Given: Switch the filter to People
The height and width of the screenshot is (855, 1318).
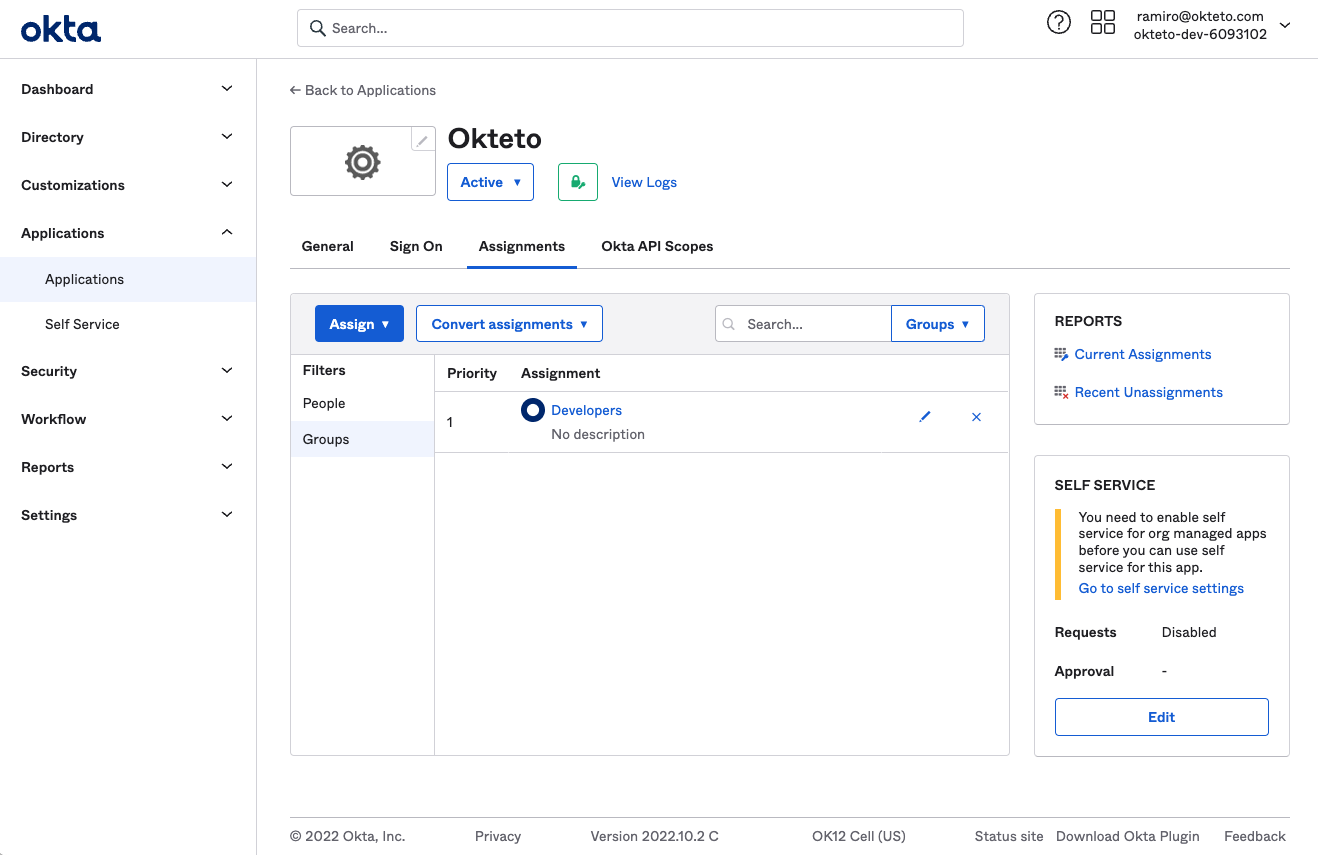Looking at the screenshot, I should click(323, 403).
